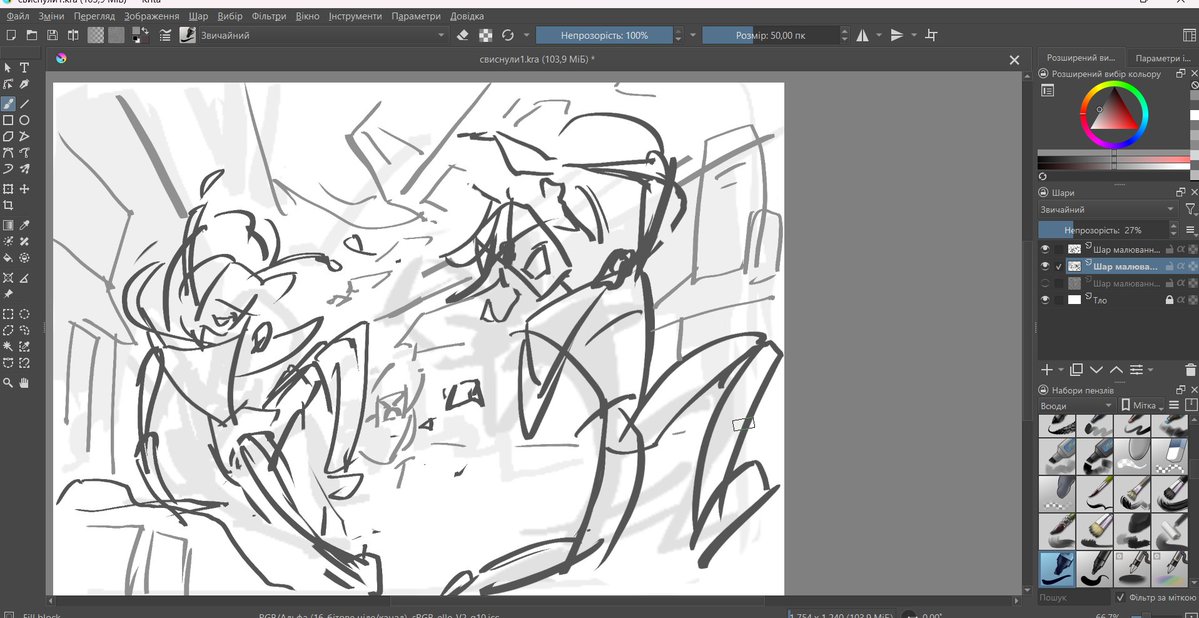The width and height of the screenshot is (1199, 618).
Task: Select the Gradient tool
Action: click(8, 225)
